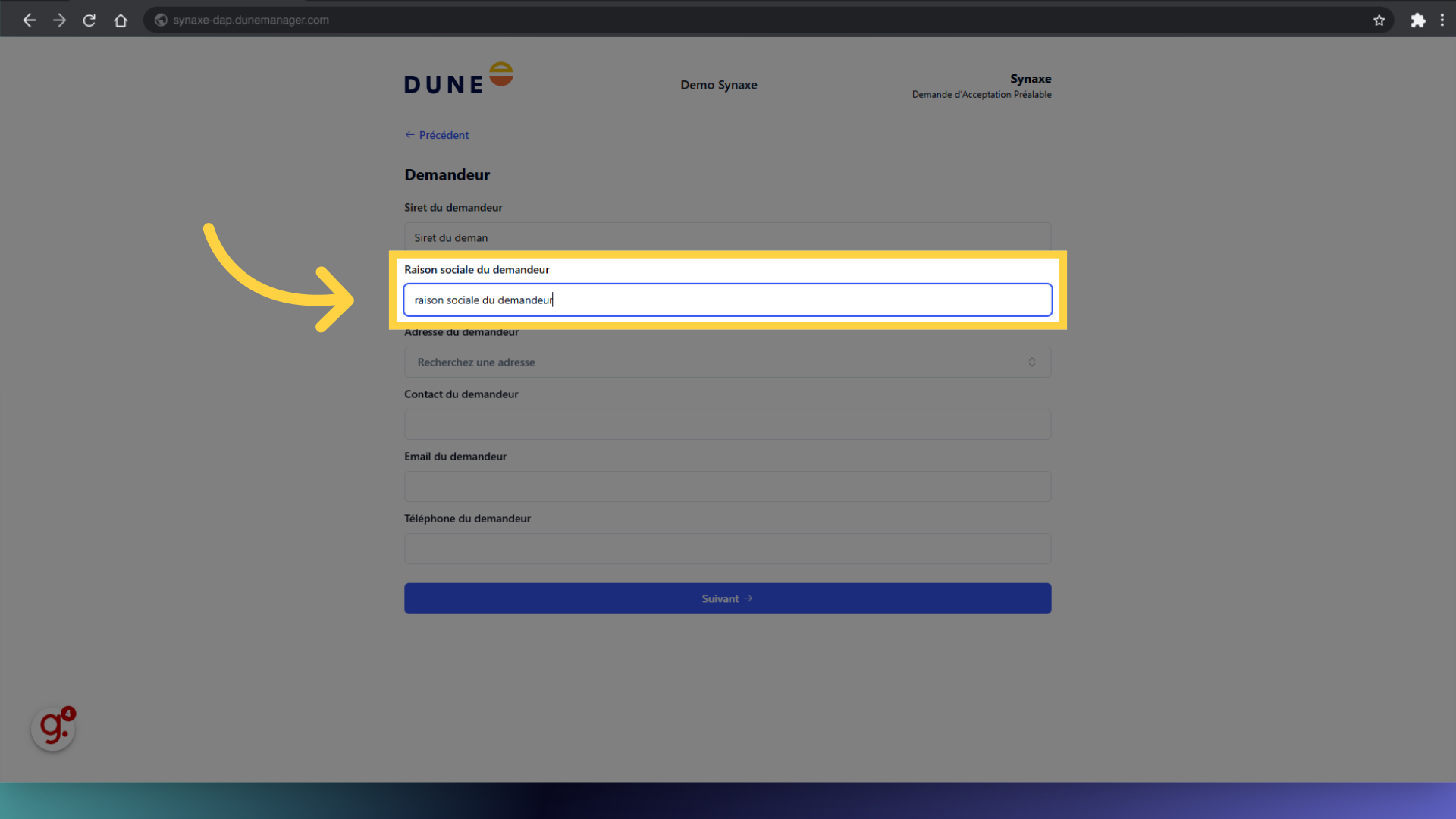Focus the Siret du demandeur field
1456x819 pixels.
click(x=727, y=237)
